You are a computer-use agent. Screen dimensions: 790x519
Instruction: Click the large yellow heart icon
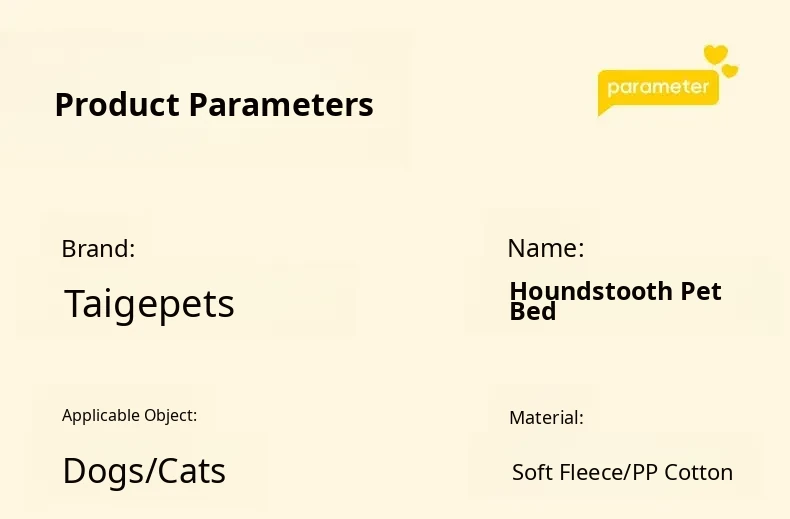715,54
